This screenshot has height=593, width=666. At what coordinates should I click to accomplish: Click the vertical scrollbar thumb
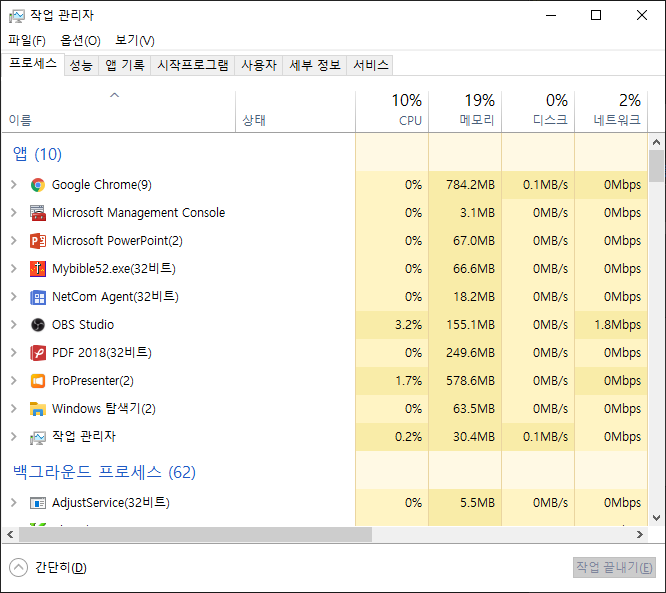point(657,166)
